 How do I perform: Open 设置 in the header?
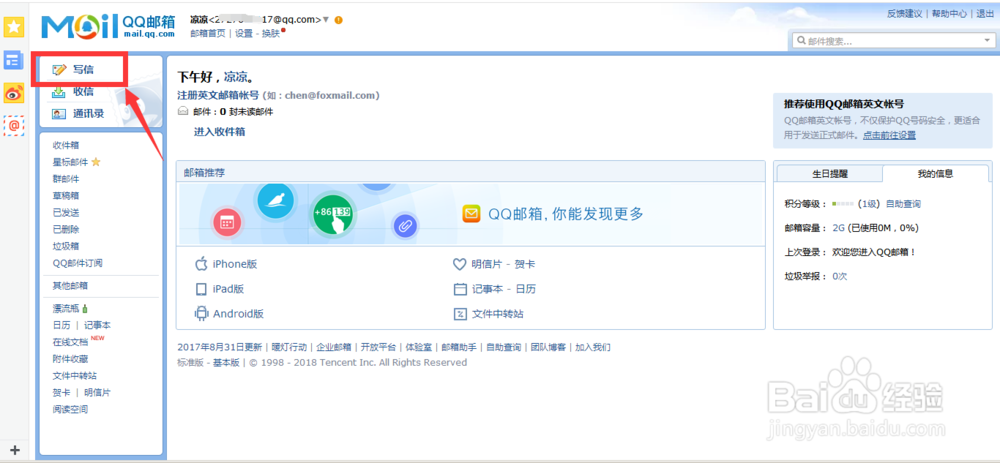tap(244, 34)
